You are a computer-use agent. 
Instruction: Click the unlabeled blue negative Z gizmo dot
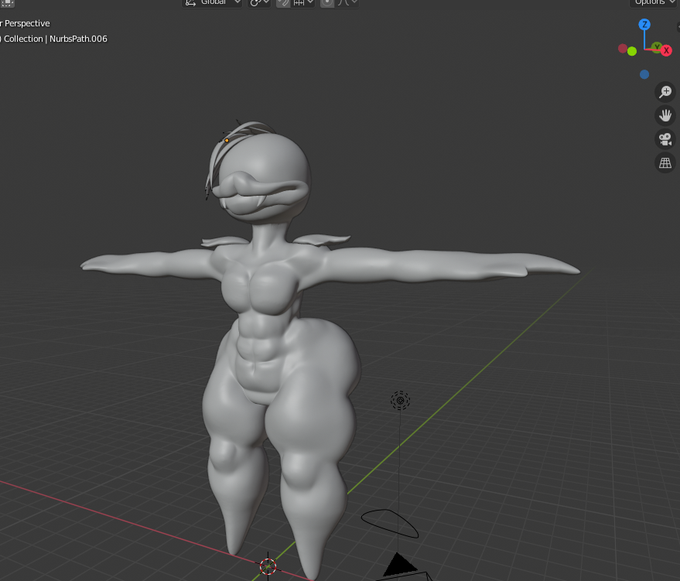tap(644, 75)
